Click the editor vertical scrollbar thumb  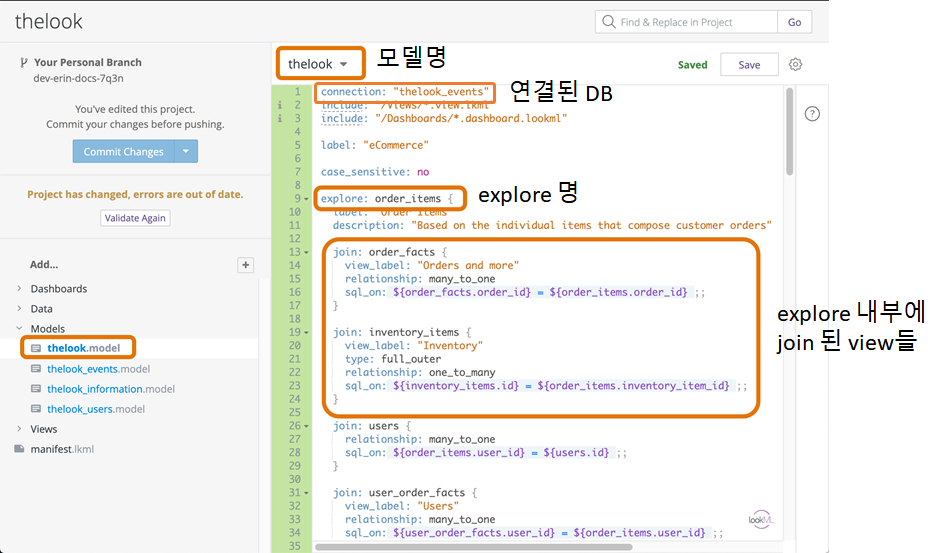tap(790, 132)
